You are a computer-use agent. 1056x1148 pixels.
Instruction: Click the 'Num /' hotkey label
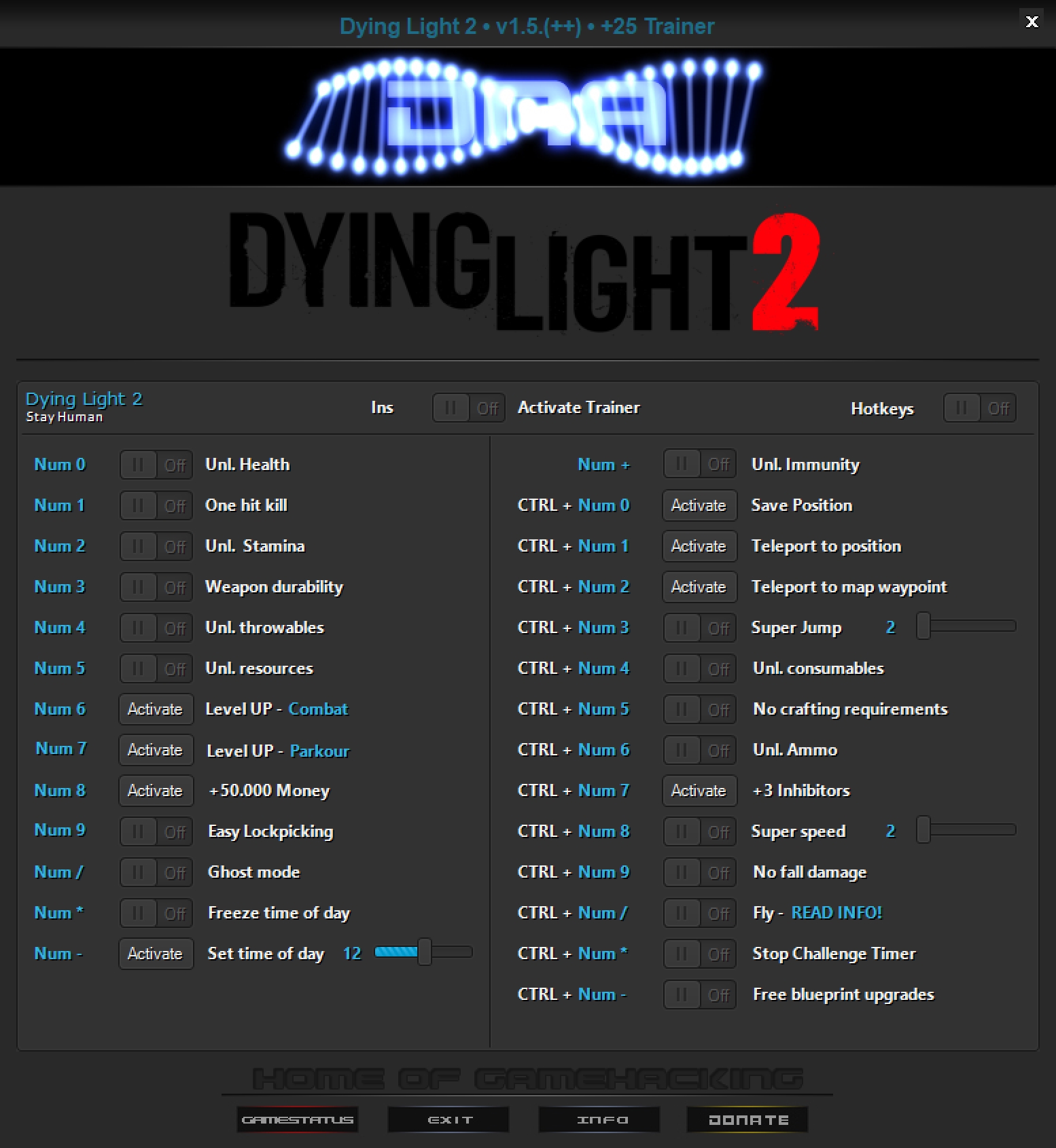click(x=58, y=872)
